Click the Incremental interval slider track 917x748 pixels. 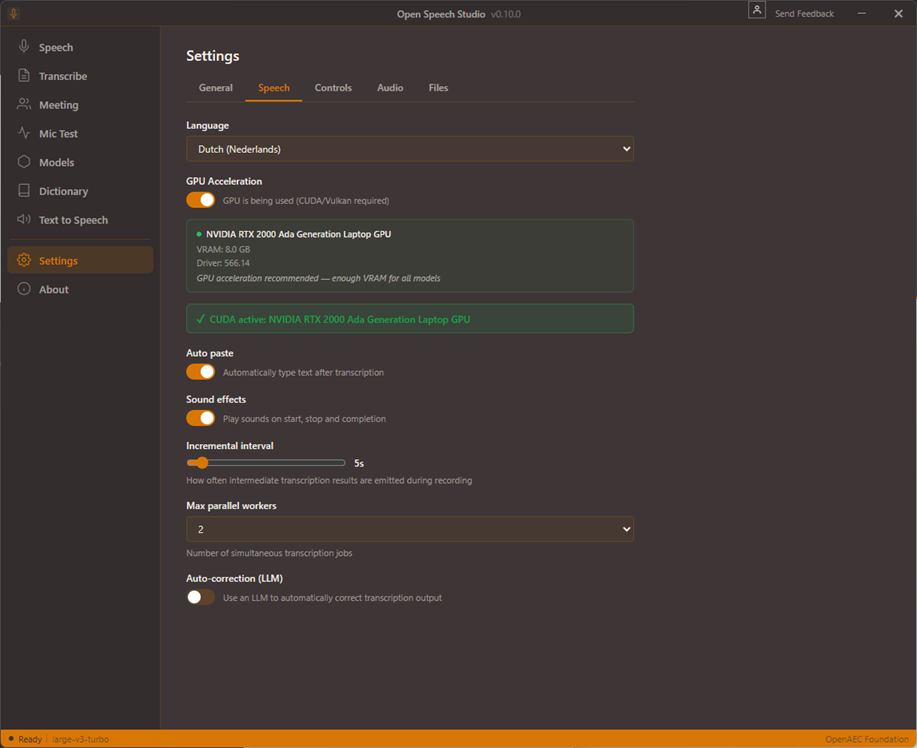point(266,463)
